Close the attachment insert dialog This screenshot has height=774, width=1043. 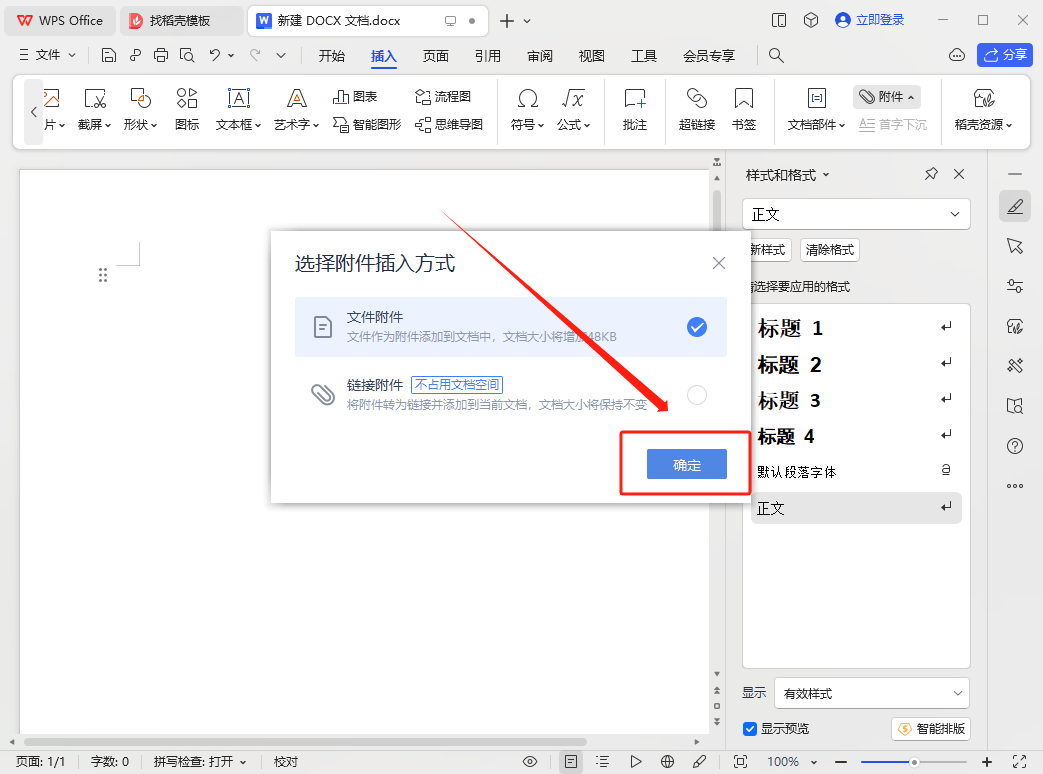coord(718,263)
